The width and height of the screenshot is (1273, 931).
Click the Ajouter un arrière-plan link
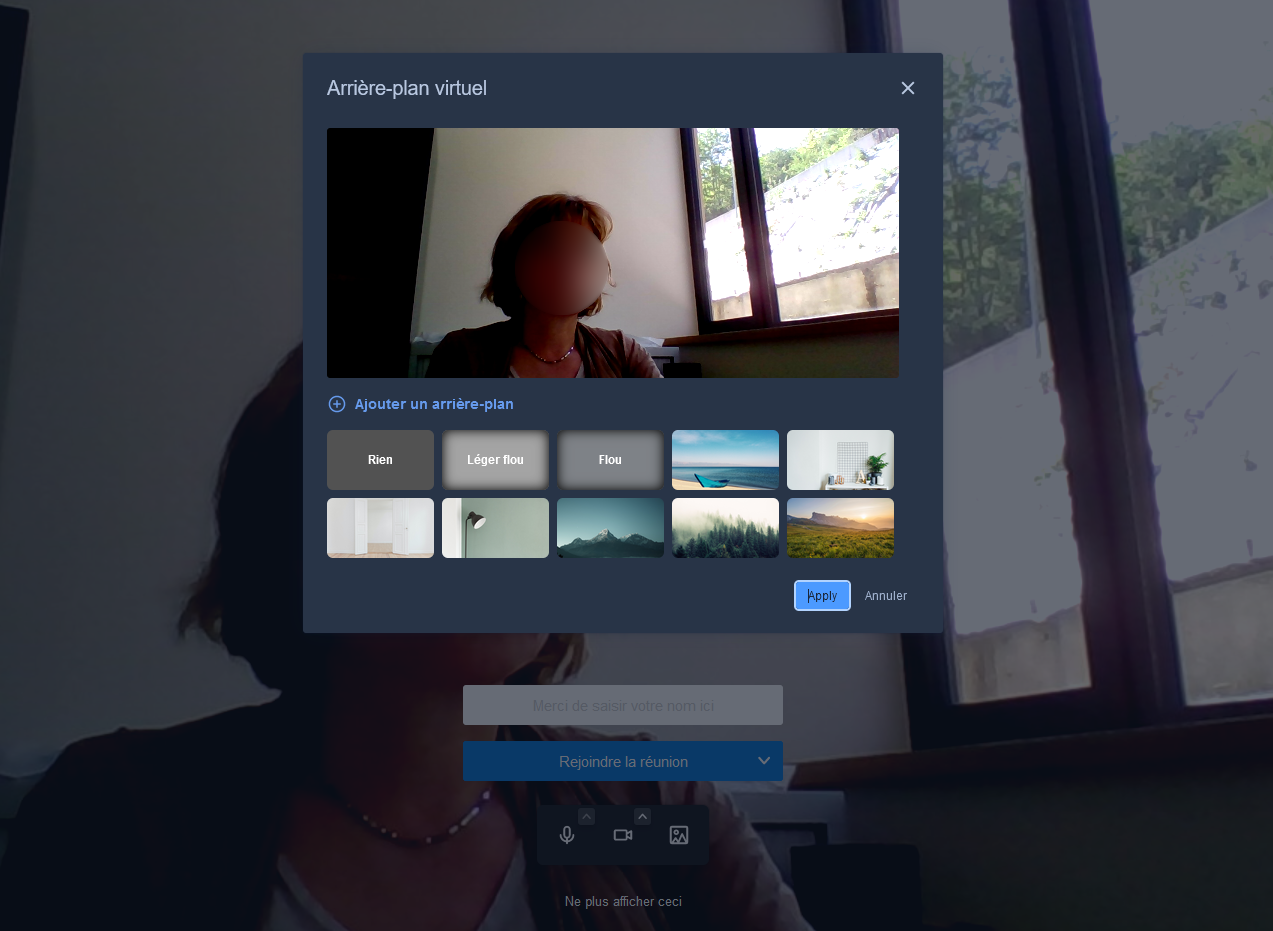[x=434, y=404]
